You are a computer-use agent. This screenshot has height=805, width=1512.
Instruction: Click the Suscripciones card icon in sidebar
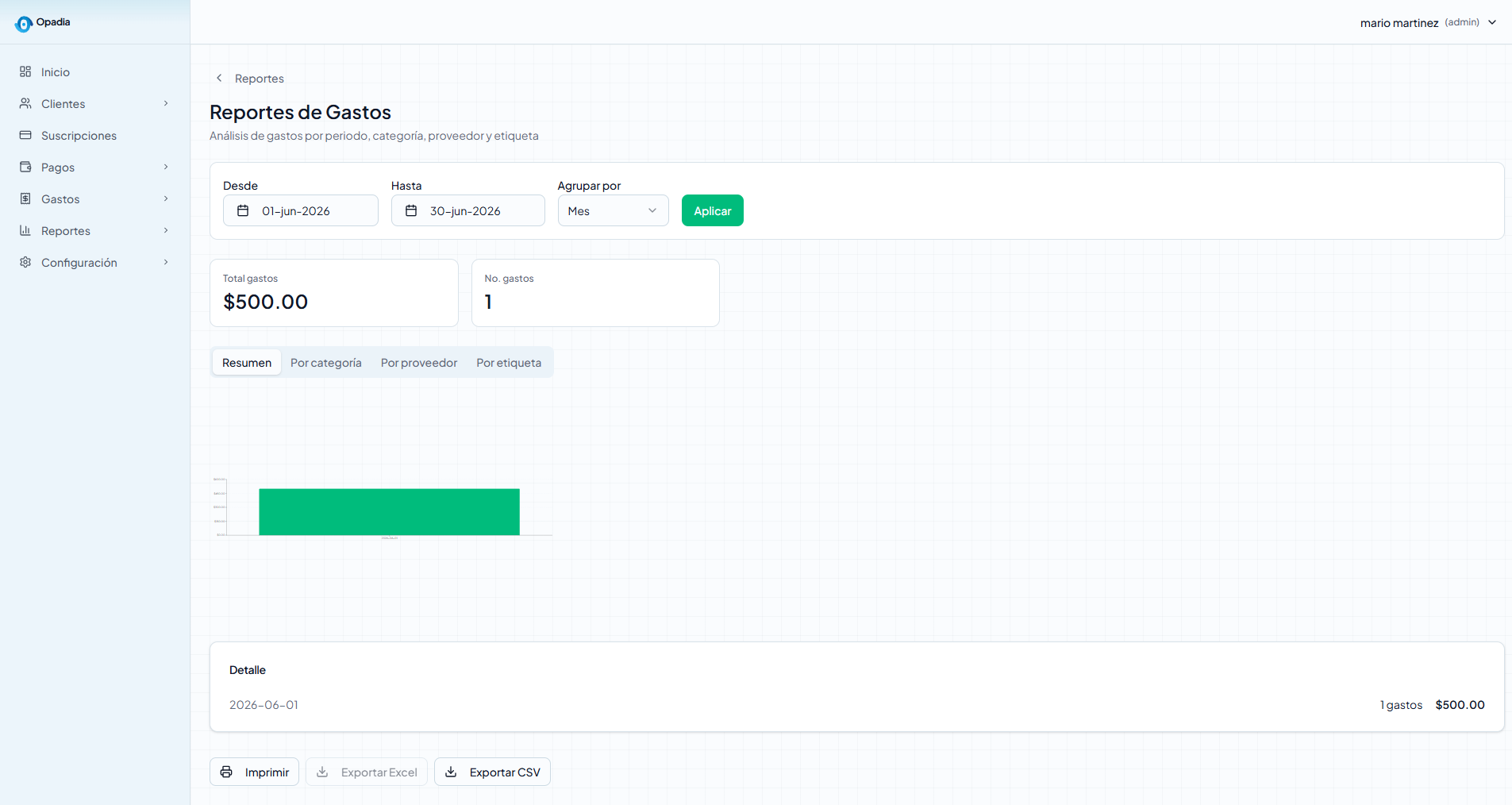point(25,135)
